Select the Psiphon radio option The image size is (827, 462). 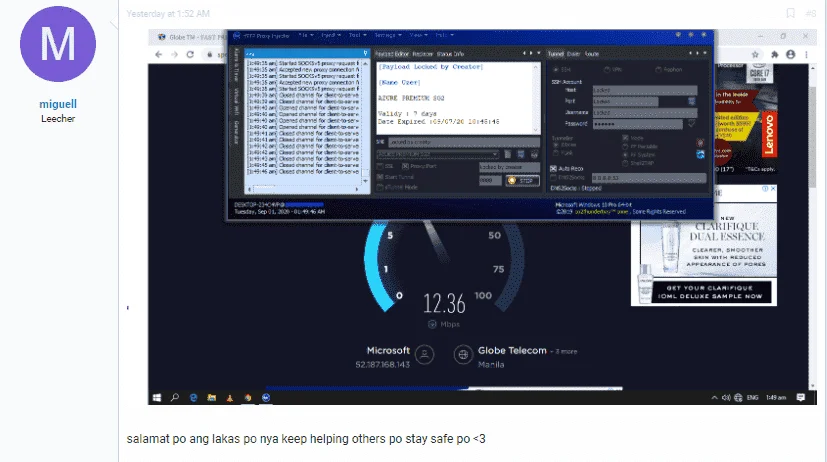click(x=658, y=70)
